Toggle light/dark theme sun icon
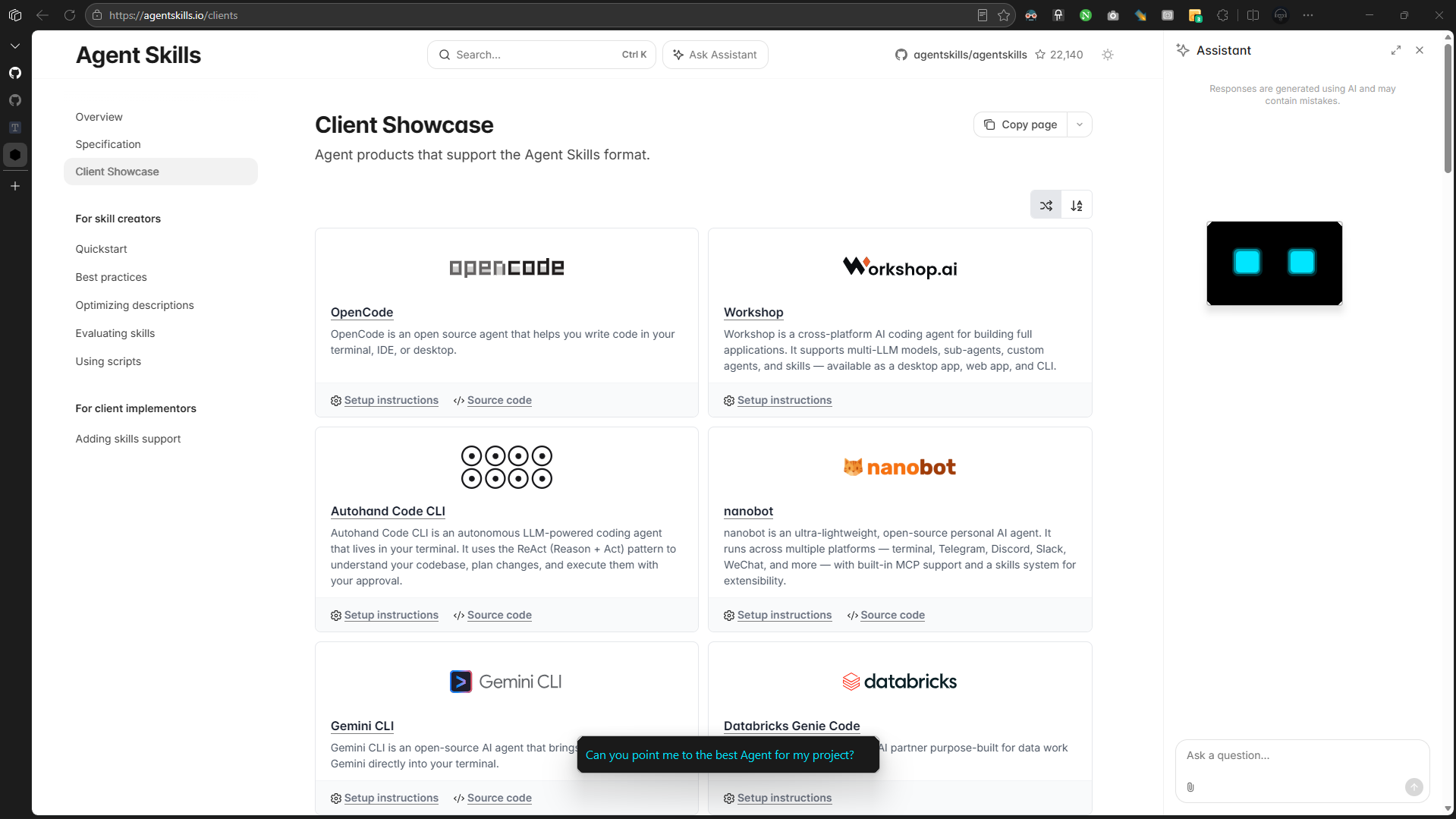Screen dimensions: 1456x819 pyautogui.click(x=1108, y=55)
